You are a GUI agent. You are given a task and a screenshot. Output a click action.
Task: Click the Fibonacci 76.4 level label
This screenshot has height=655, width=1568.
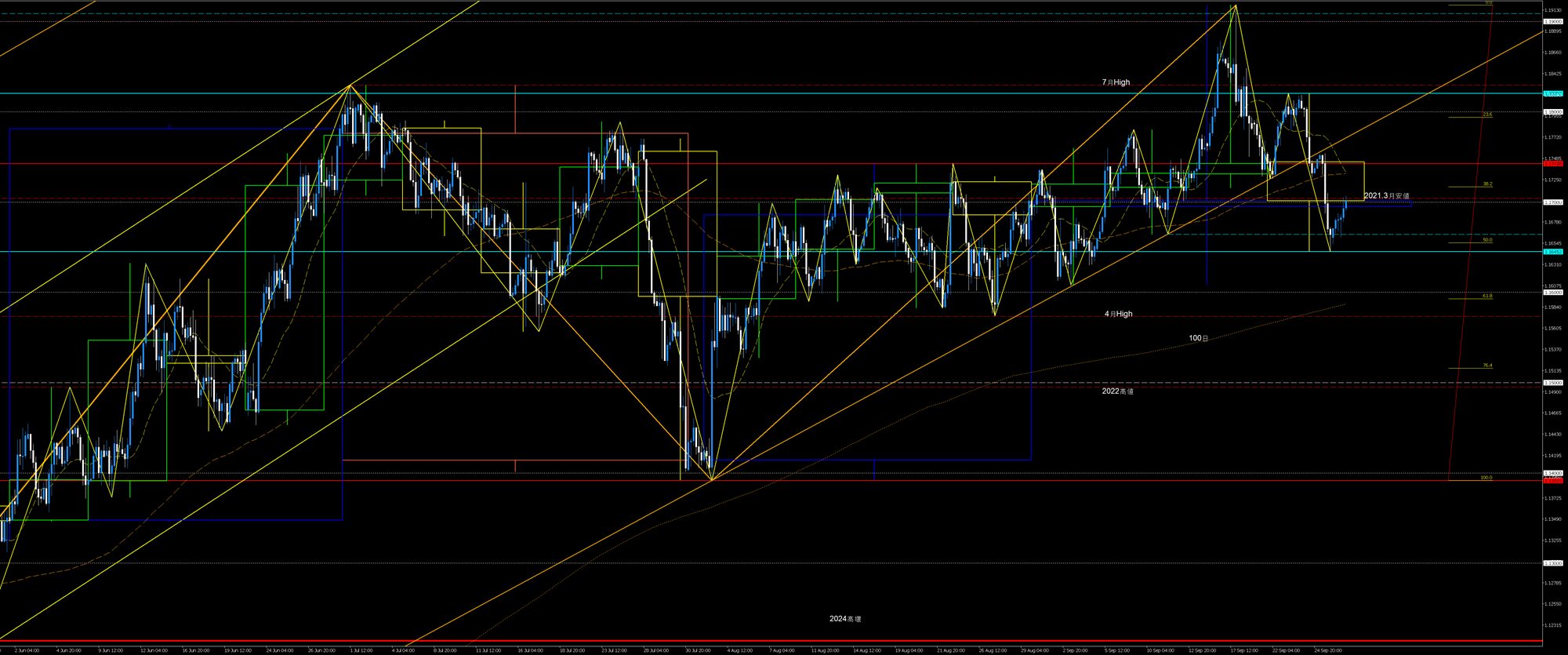(x=1486, y=366)
